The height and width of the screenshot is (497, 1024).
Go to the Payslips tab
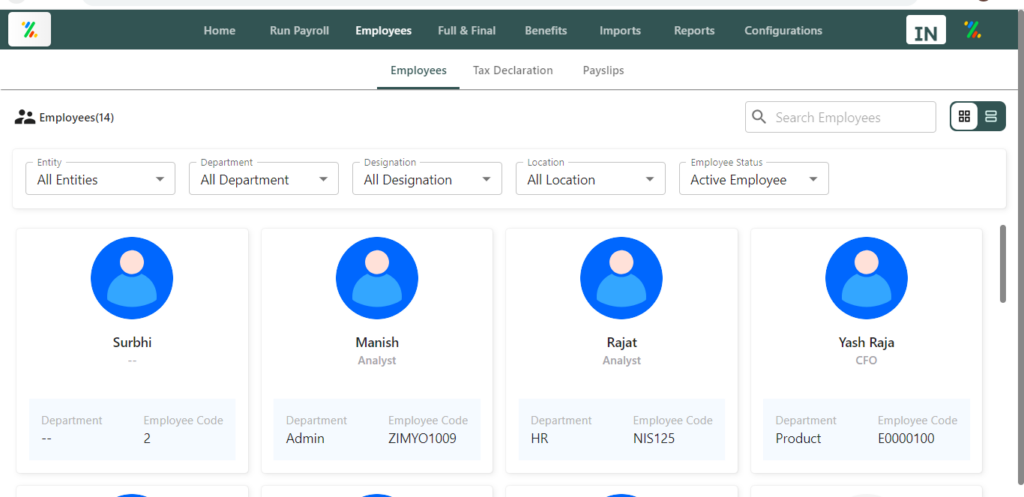click(x=603, y=70)
